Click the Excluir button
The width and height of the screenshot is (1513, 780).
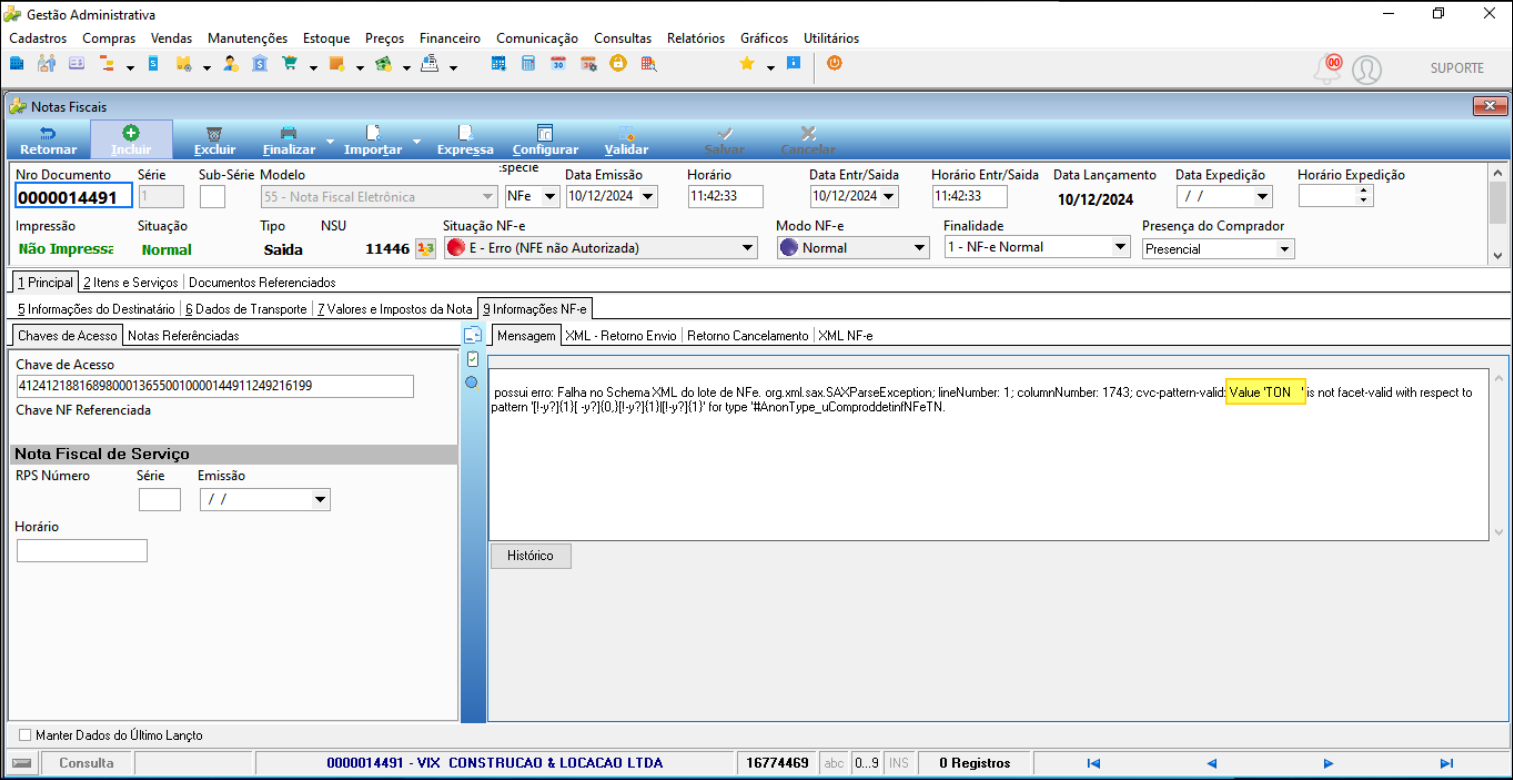click(215, 140)
